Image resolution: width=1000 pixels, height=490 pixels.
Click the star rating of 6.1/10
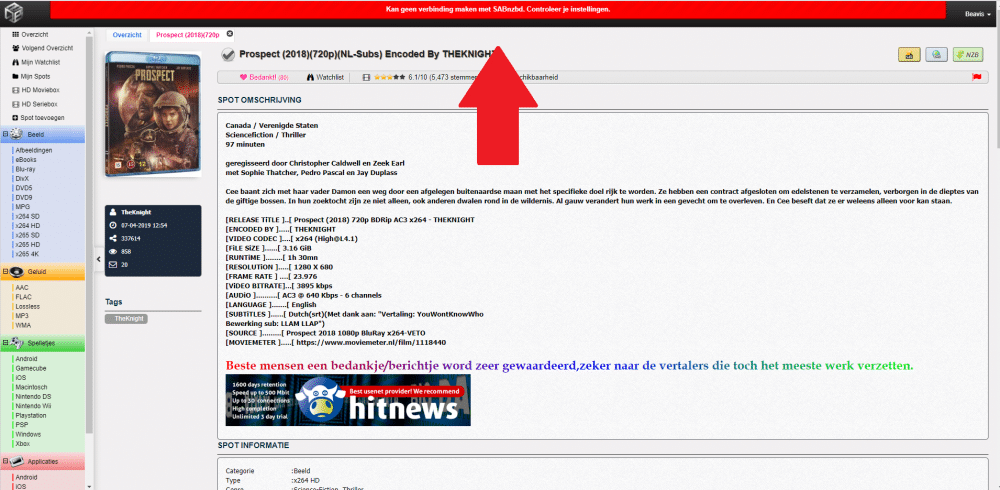tap(390, 77)
